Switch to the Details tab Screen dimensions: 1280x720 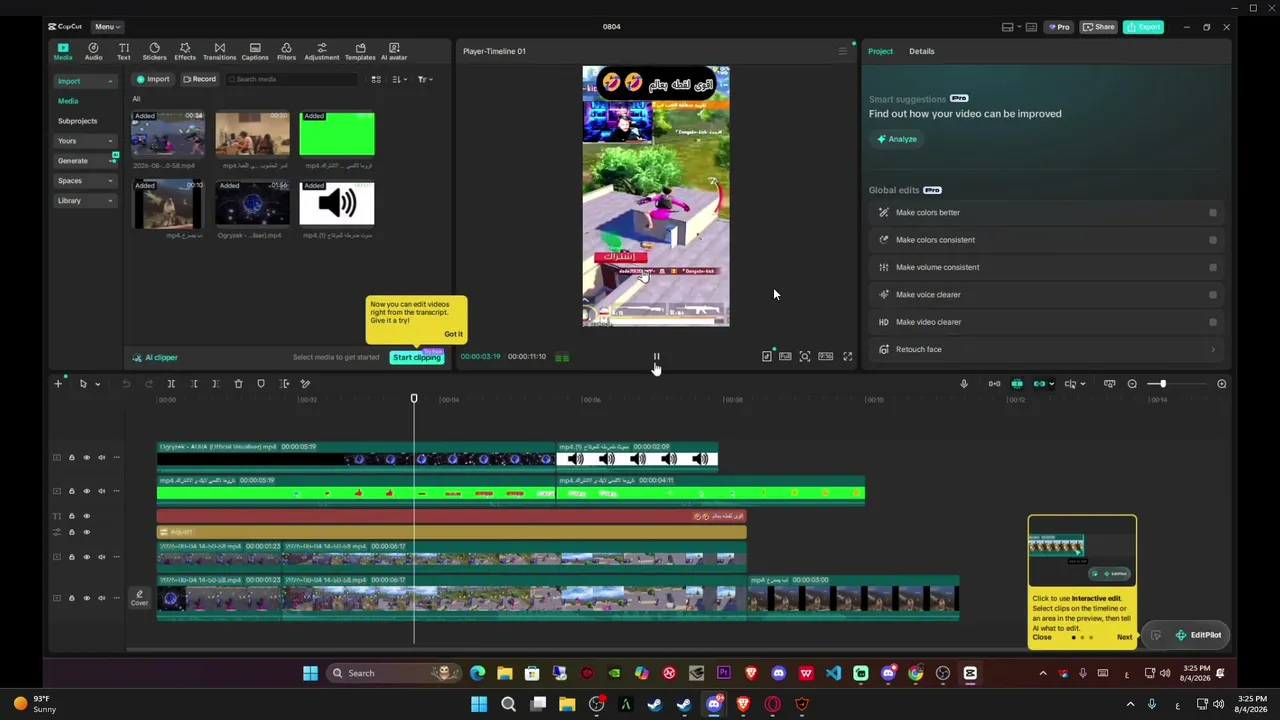(x=922, y=51)
